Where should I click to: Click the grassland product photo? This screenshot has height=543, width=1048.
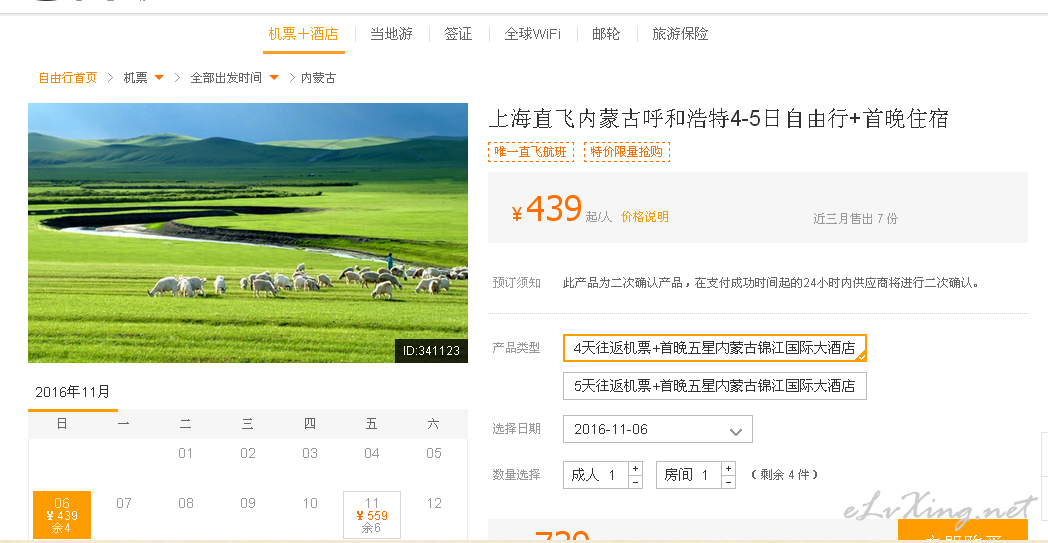coord(248,233)
